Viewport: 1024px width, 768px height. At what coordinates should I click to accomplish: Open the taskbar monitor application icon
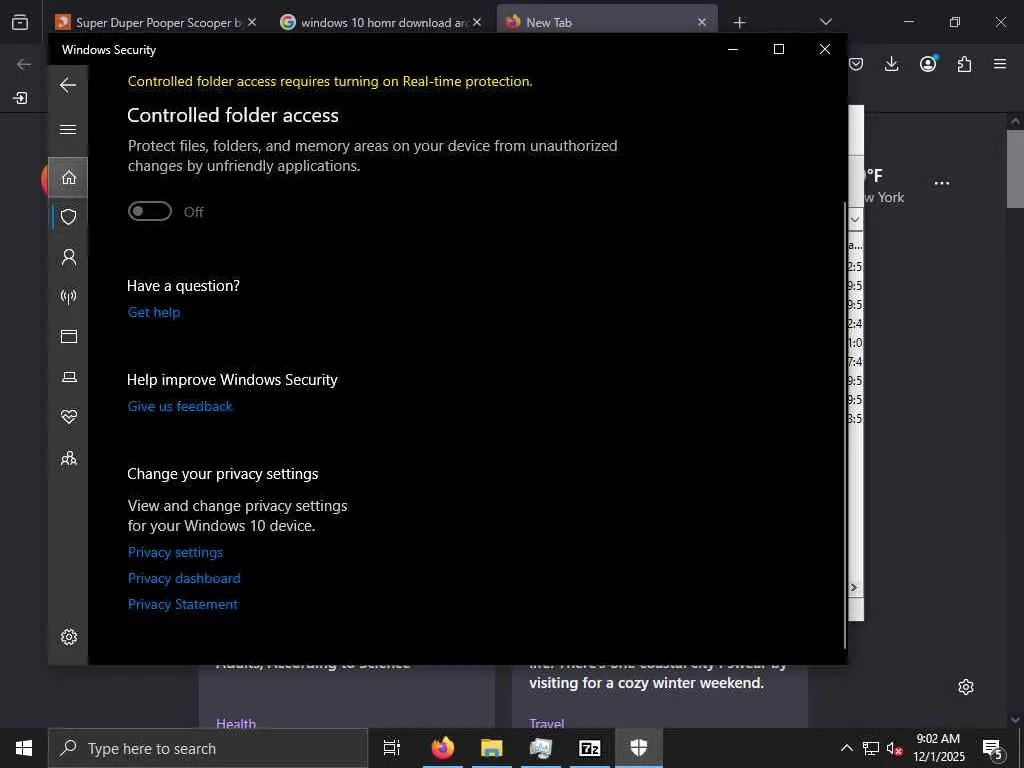coord(541,748)
